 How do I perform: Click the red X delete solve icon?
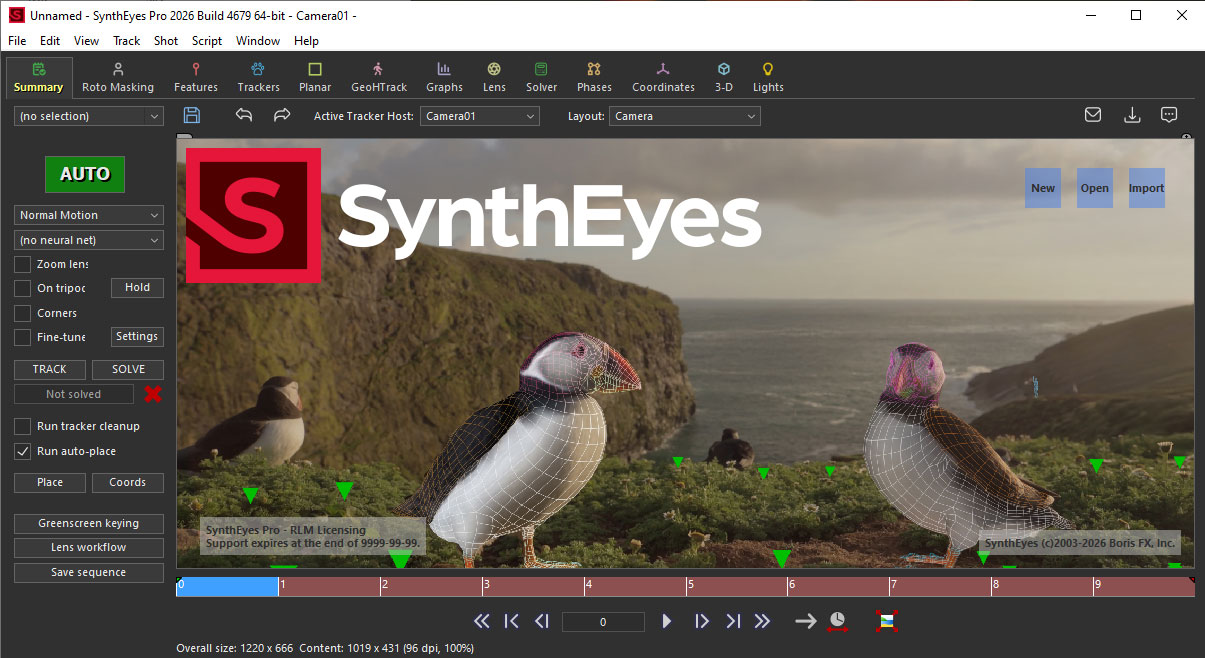point(152,394)
